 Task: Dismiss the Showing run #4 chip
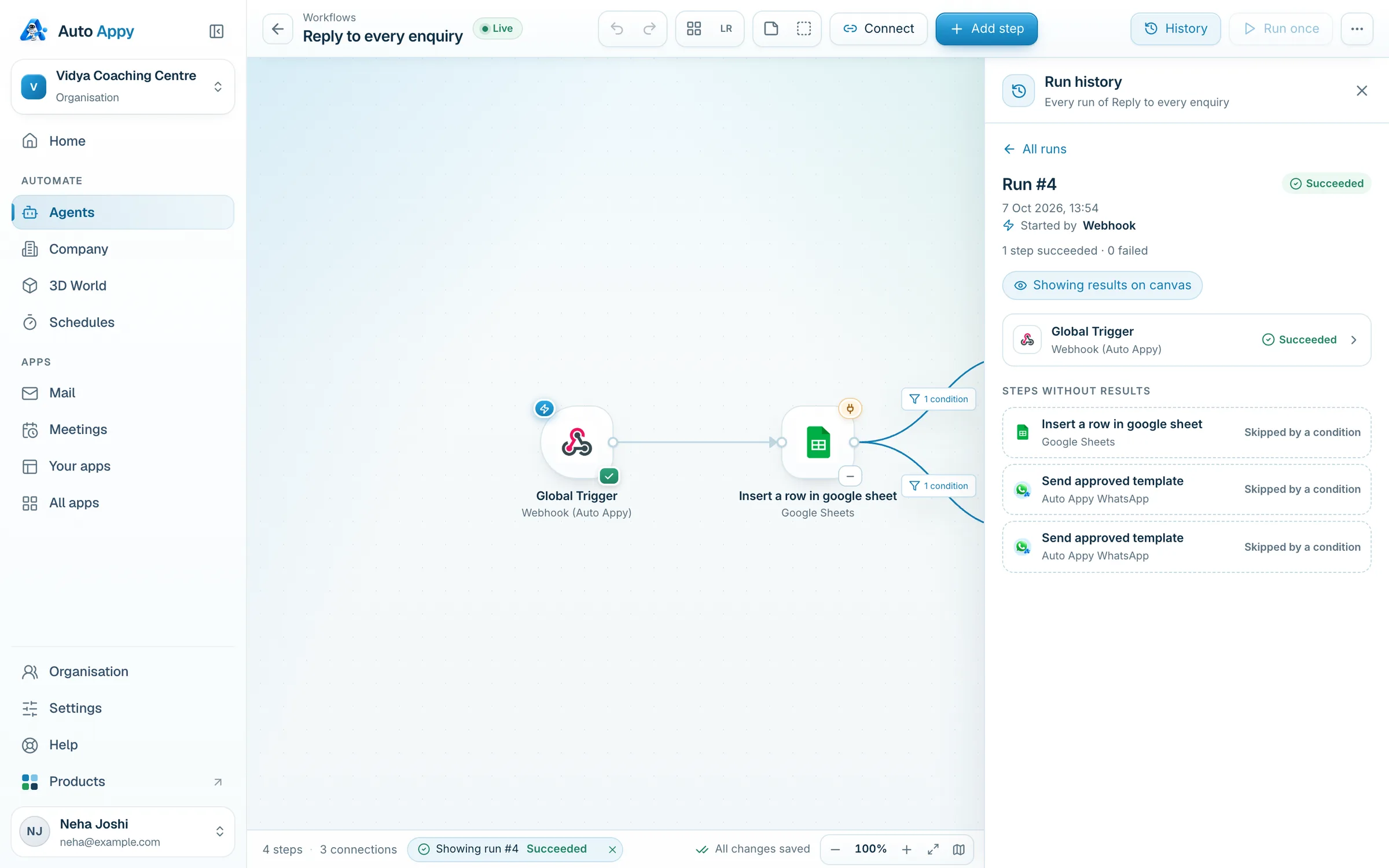tap(612, 849)
